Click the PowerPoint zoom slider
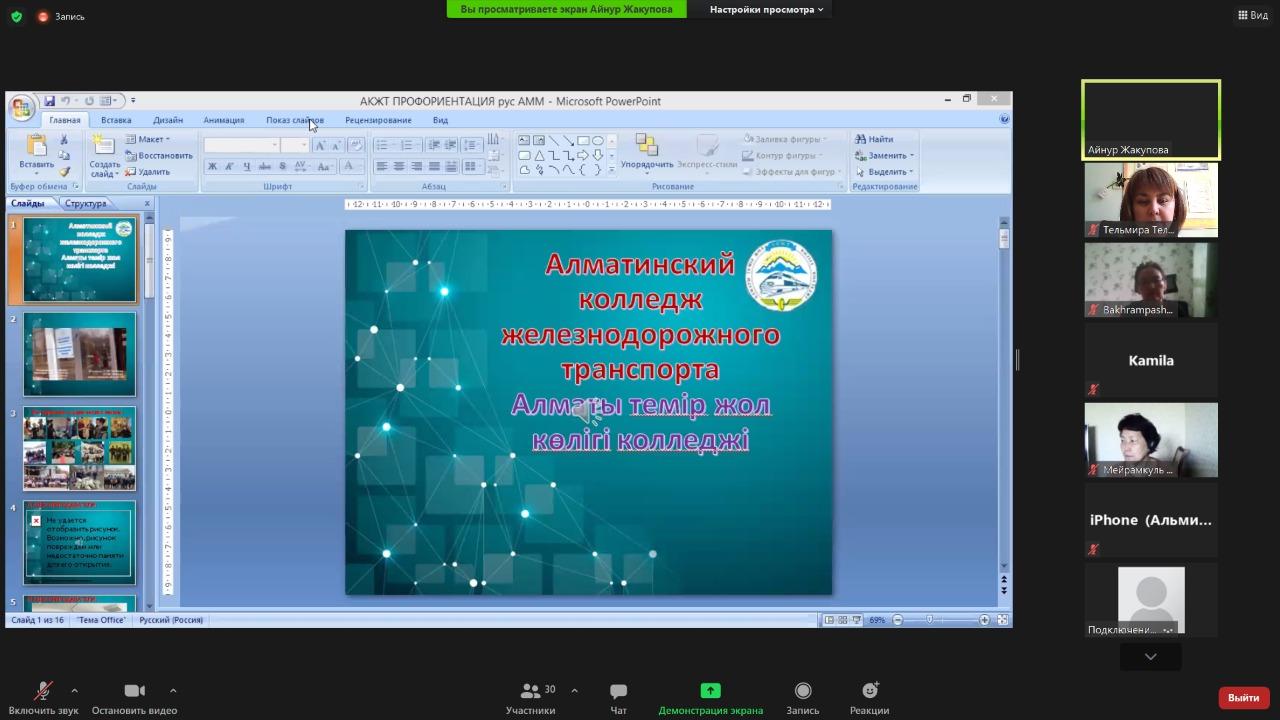1280x720 pixels. tap(930, 620)
